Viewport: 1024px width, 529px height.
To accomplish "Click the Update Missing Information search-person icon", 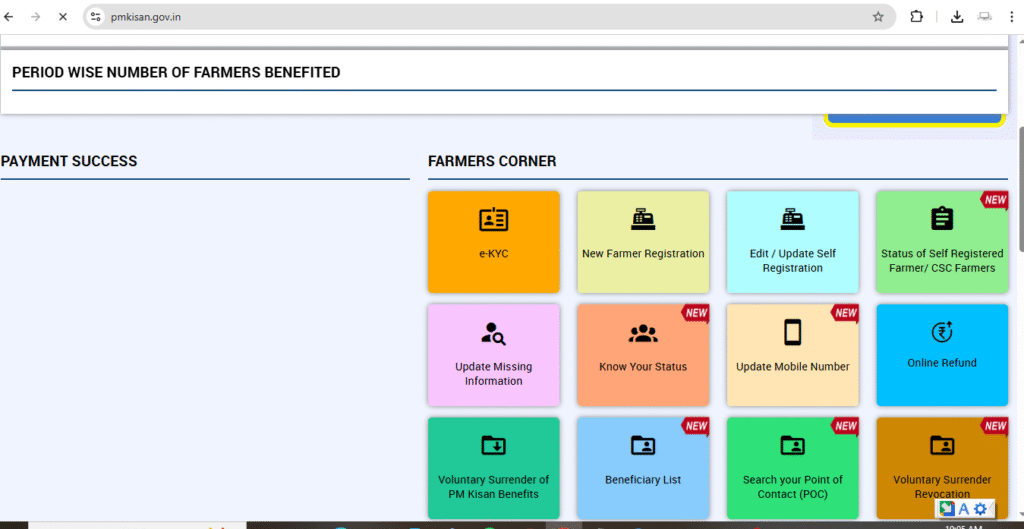I will point(493,333).
